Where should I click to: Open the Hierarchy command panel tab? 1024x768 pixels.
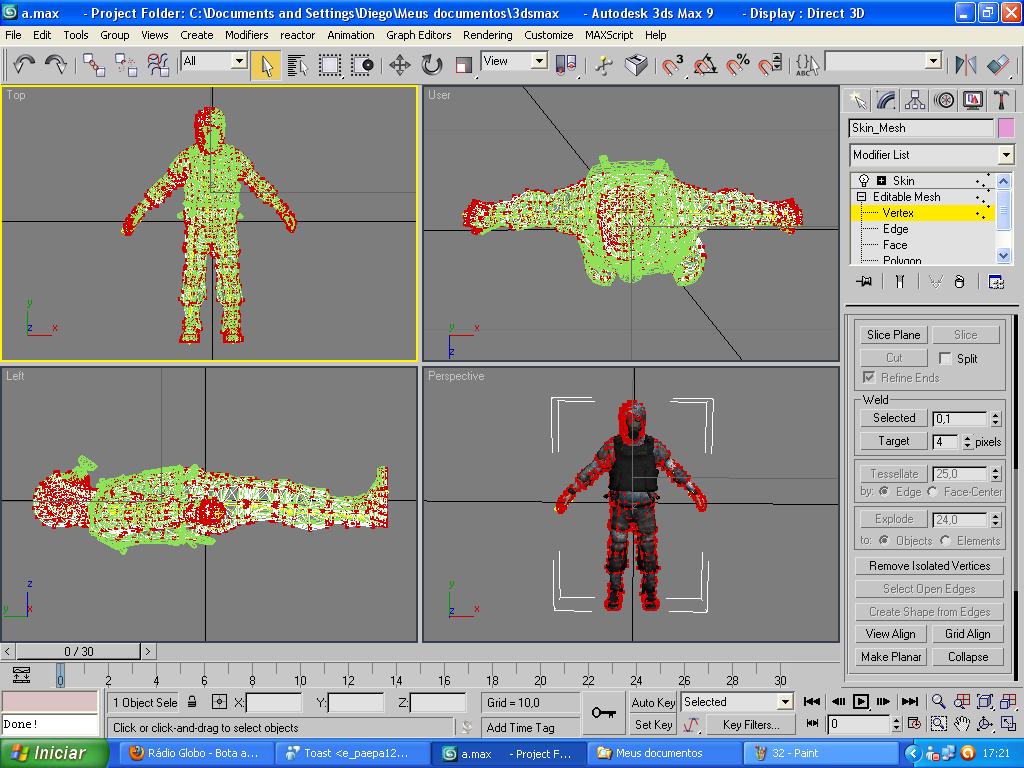(915, 100)
